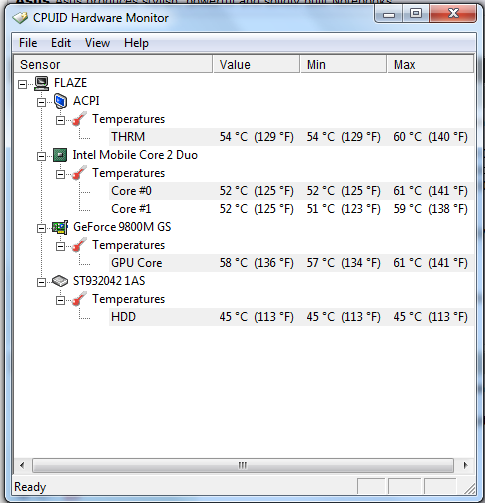The image size is (485, 503).
Task: Click the Intel Mobile Core 2 Duo processor icon
Action: 60,155
